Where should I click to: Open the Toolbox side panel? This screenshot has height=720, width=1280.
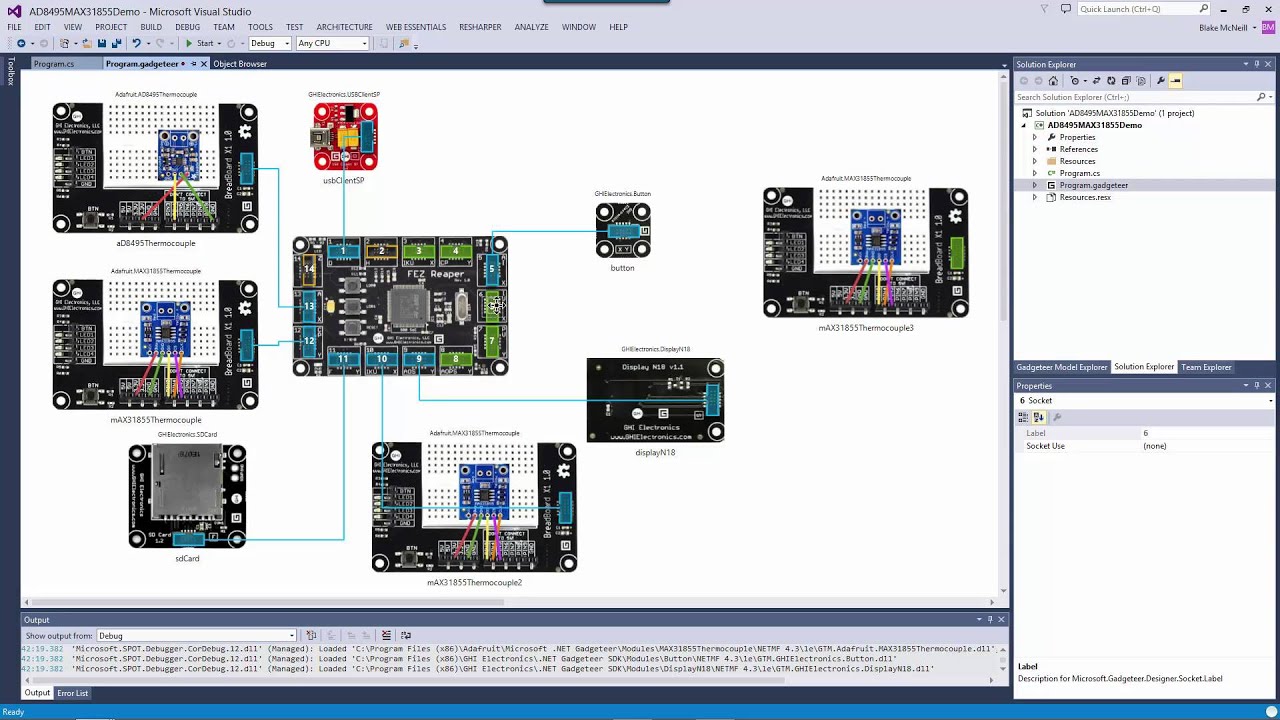tap(11, 71)
